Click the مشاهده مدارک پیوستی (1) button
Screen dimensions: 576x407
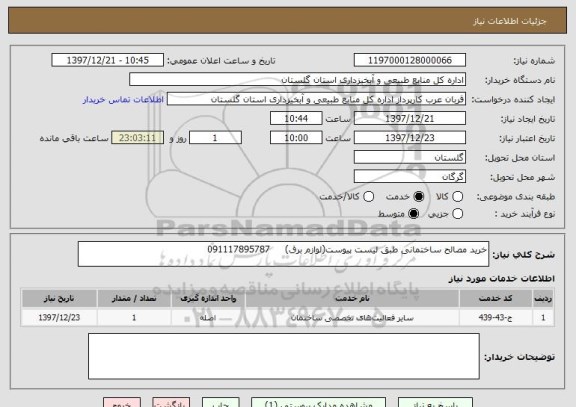(x=318, y=402)
